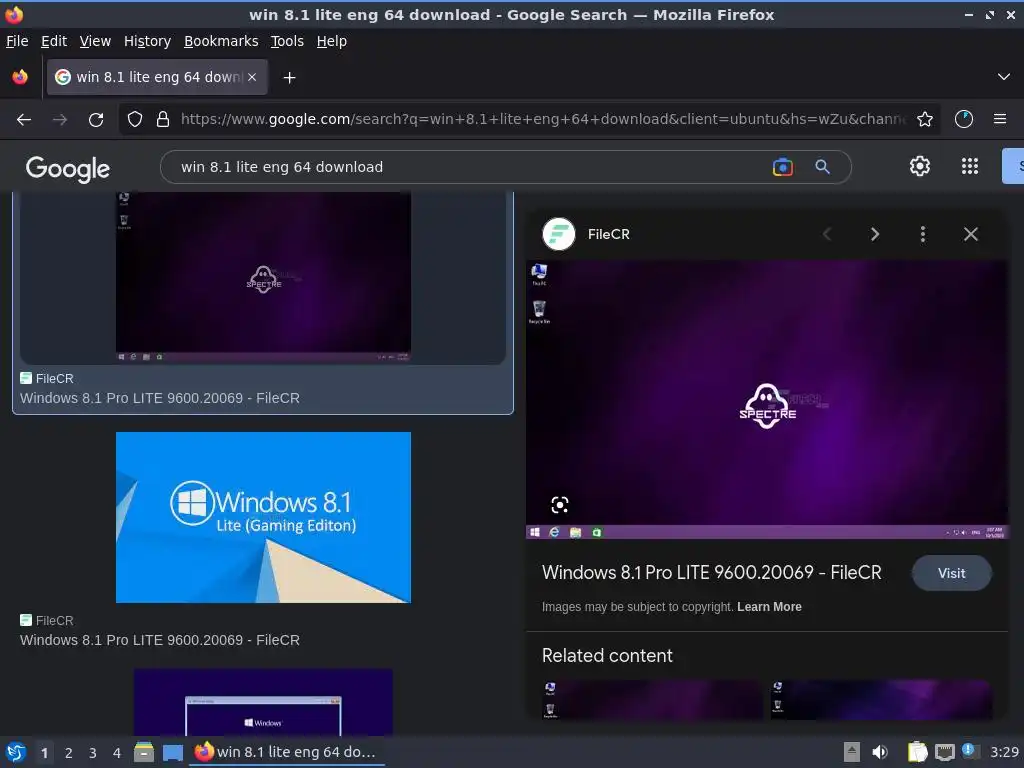Open Firefox hamburger application menu
Screen dimensions: 1024x768
(1000, 120)
